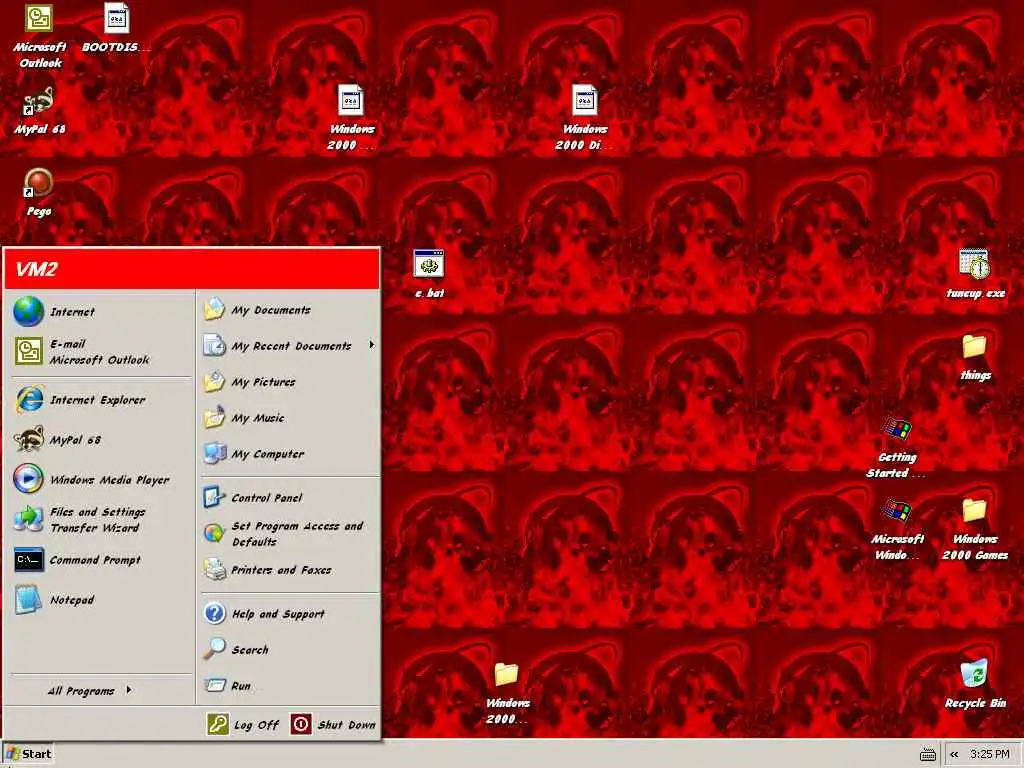This screenshot has width=1024, height=768.
Task: Open My Documents in Start menu
Action: 289,310
